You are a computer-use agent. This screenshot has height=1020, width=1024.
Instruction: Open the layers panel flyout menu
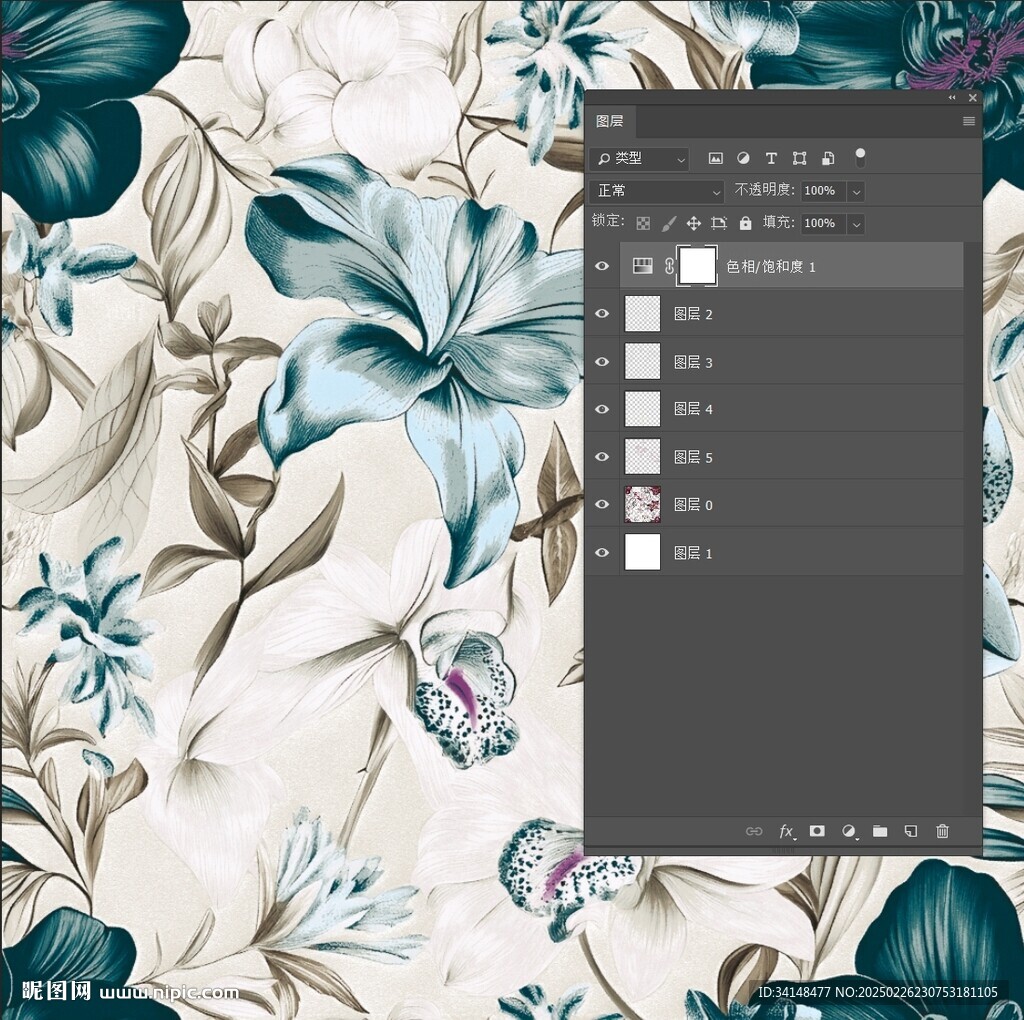pos(969,121)
